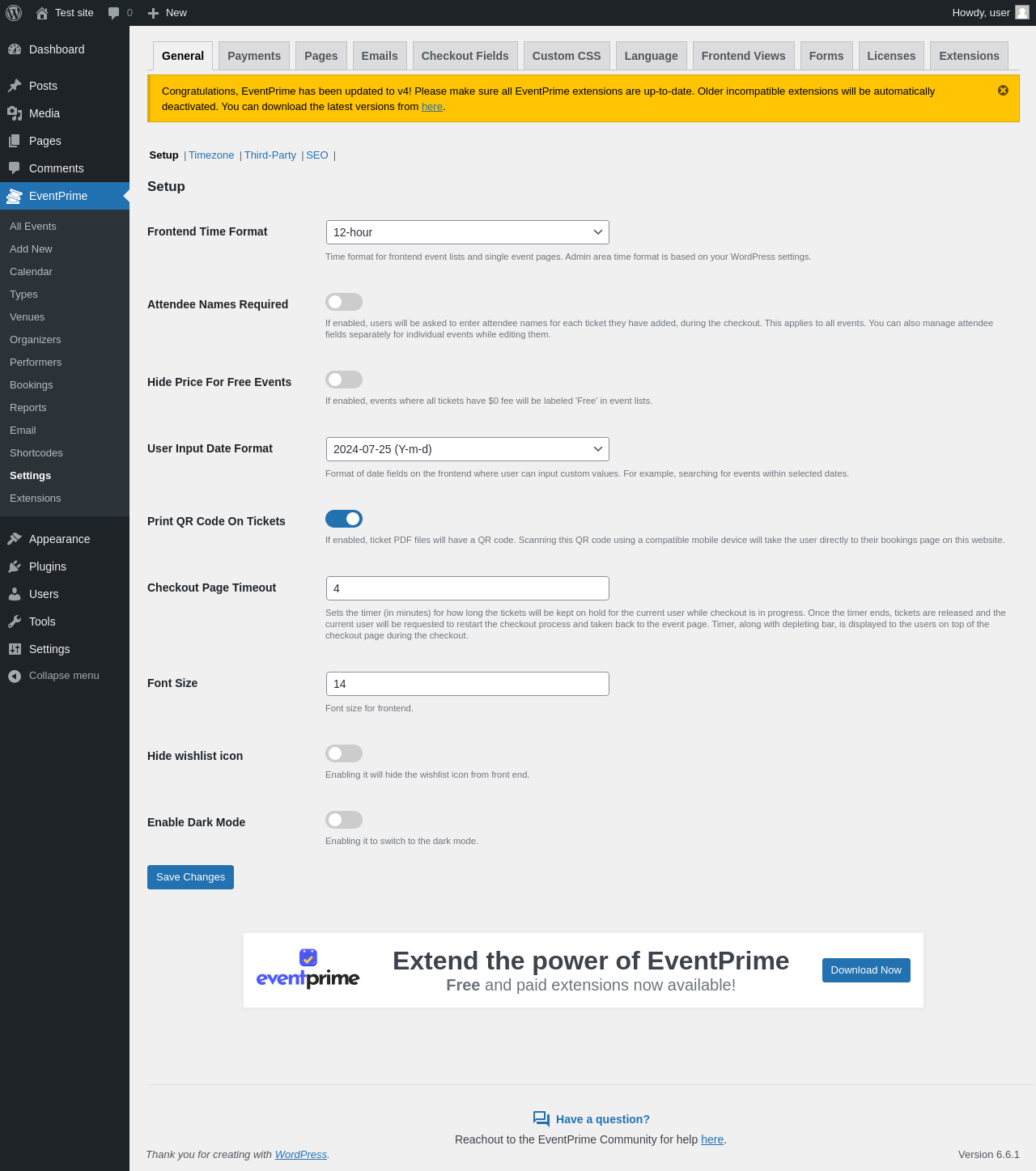This screenshot has height=1171, width=1036.
Task: Dismiss the yellow update notice
Action: pyautogui.click(x=1003, y=91)
